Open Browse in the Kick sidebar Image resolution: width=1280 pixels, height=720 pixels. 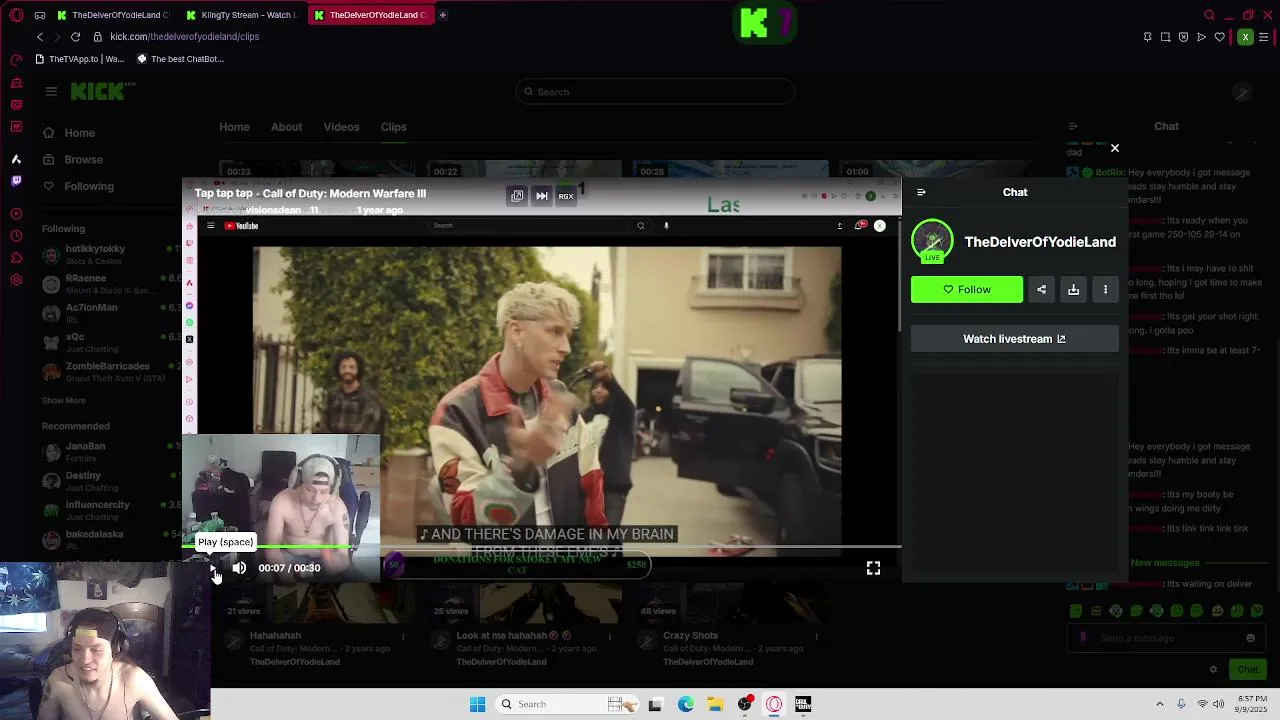point(72,160)
